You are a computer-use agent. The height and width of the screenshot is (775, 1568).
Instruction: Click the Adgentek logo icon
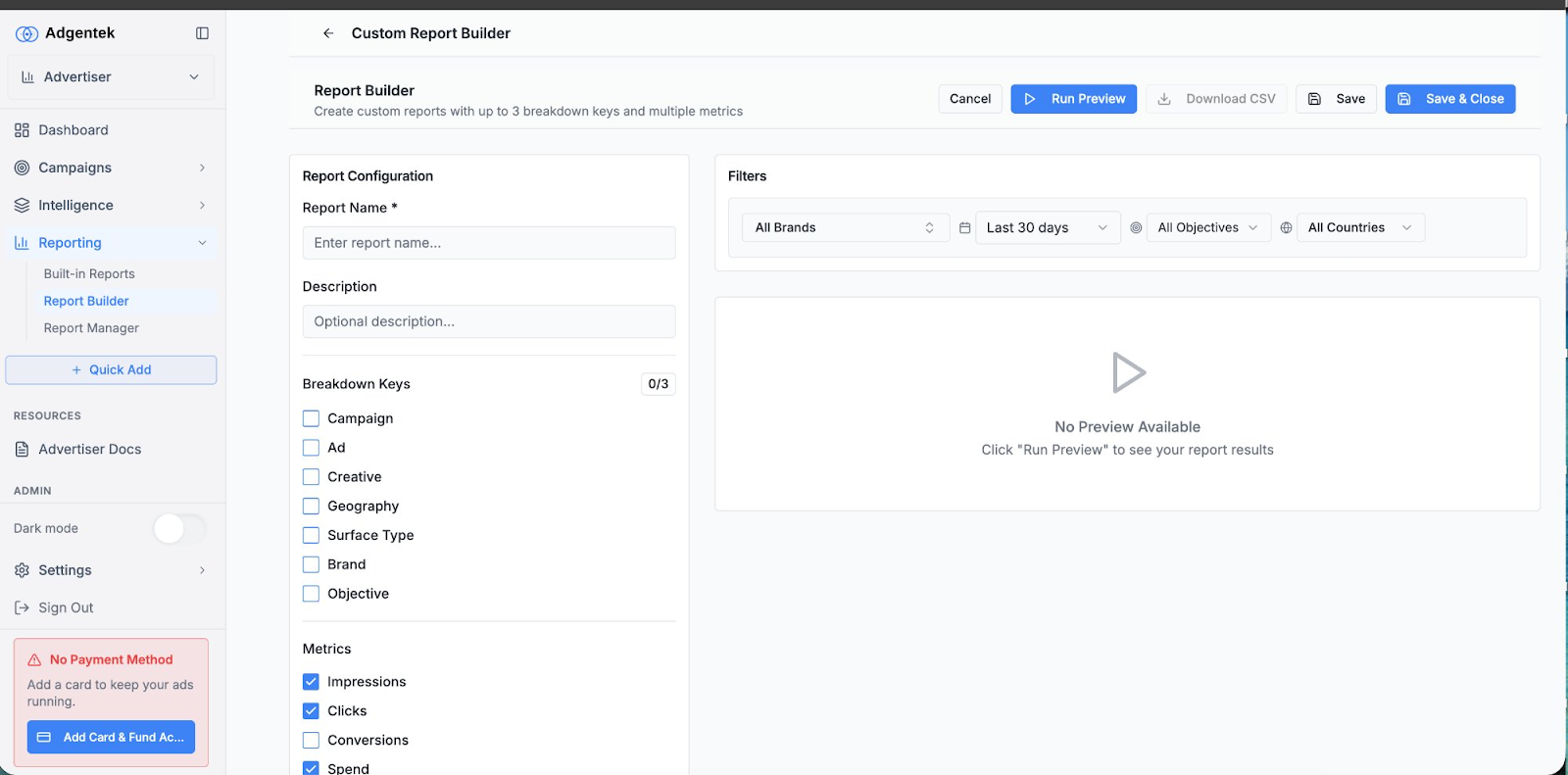click(26, 34)
